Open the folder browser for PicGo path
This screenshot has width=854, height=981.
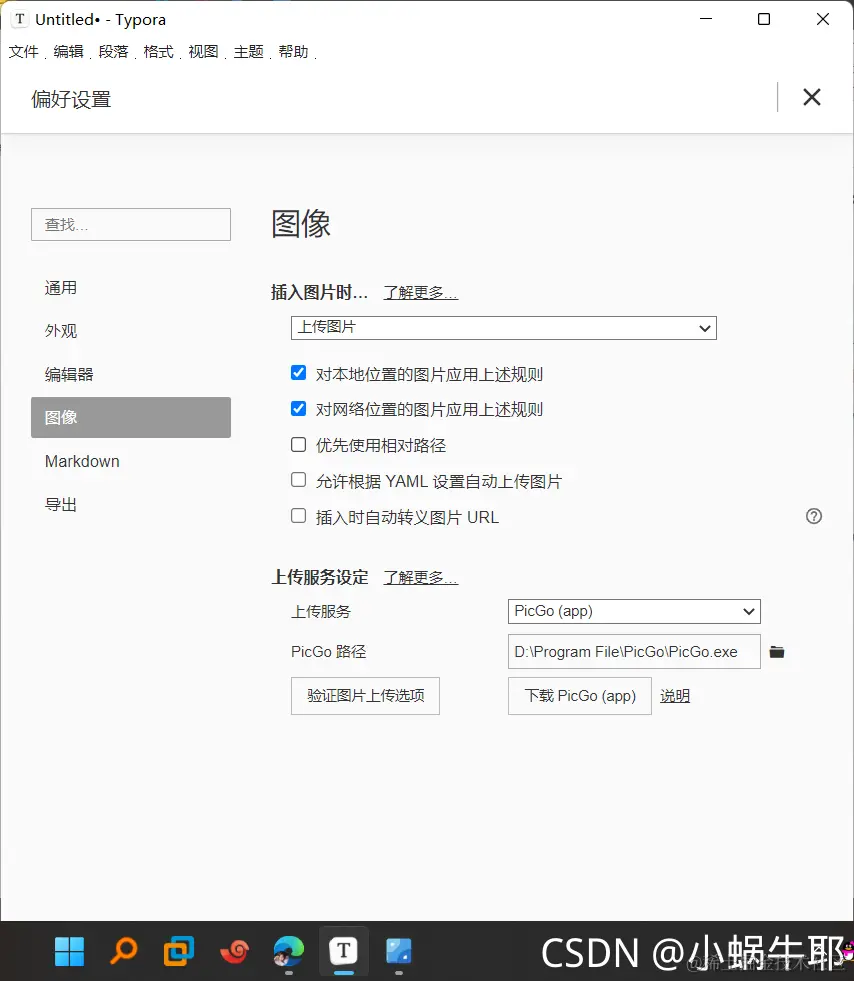[778, 651]
